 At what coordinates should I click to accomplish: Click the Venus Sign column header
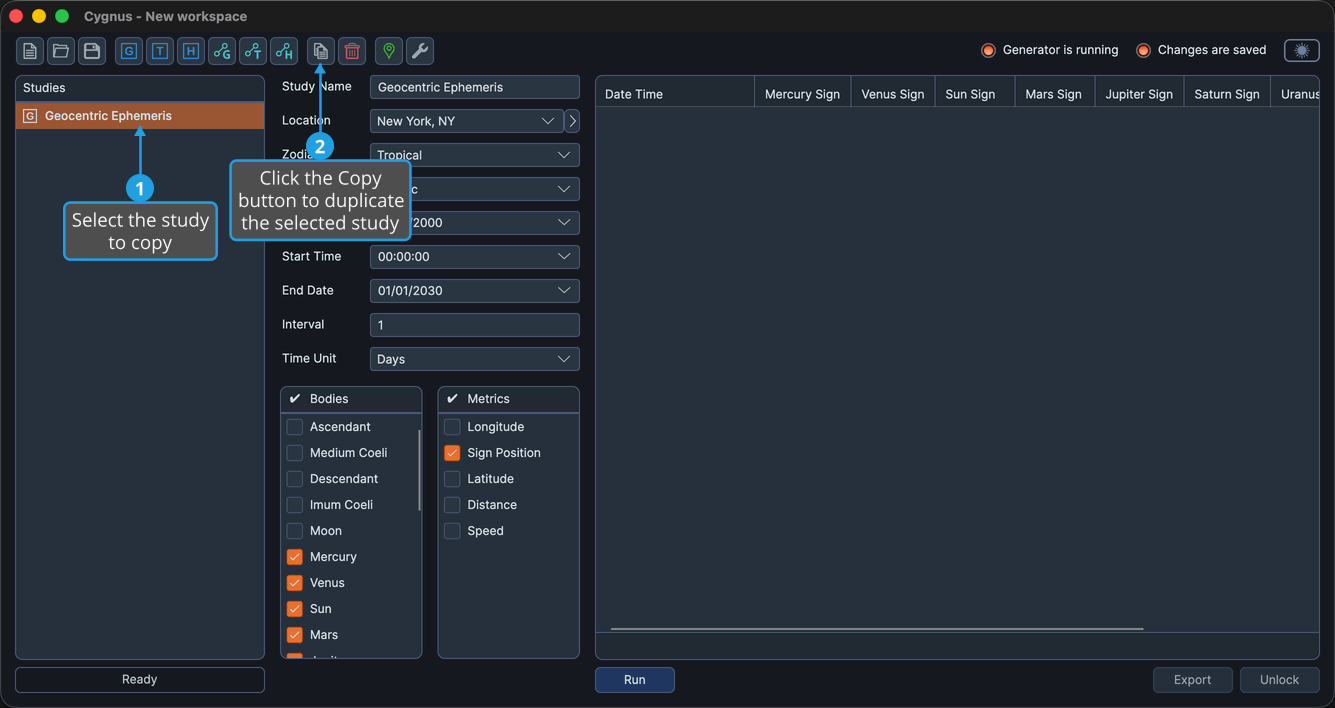click(893, 94)
